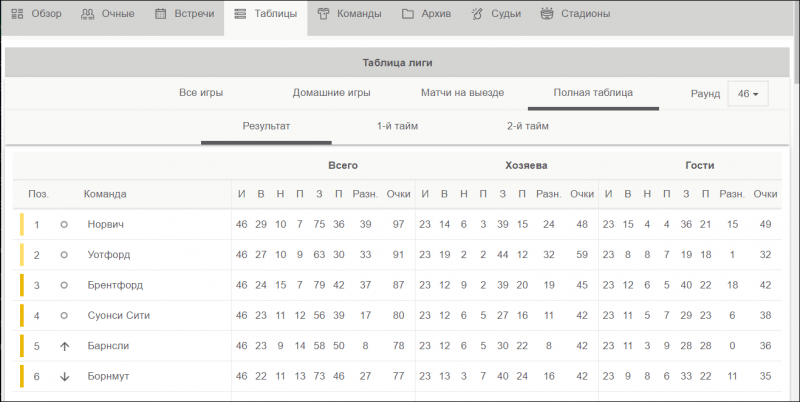Screen dimensions: 800x402
Task: Click the Обзор overview icon
Action: click(17, 14)
